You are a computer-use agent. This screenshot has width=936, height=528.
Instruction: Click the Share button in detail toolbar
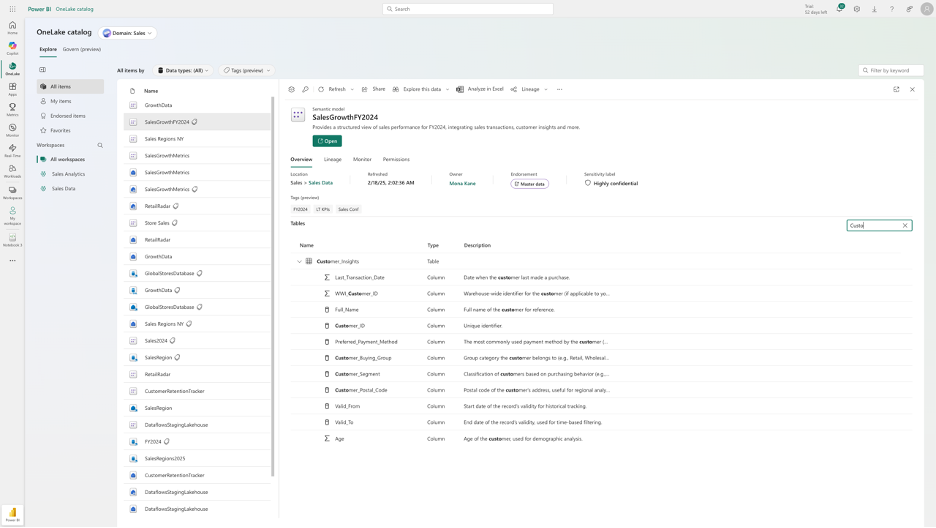(x=374, y=89)
